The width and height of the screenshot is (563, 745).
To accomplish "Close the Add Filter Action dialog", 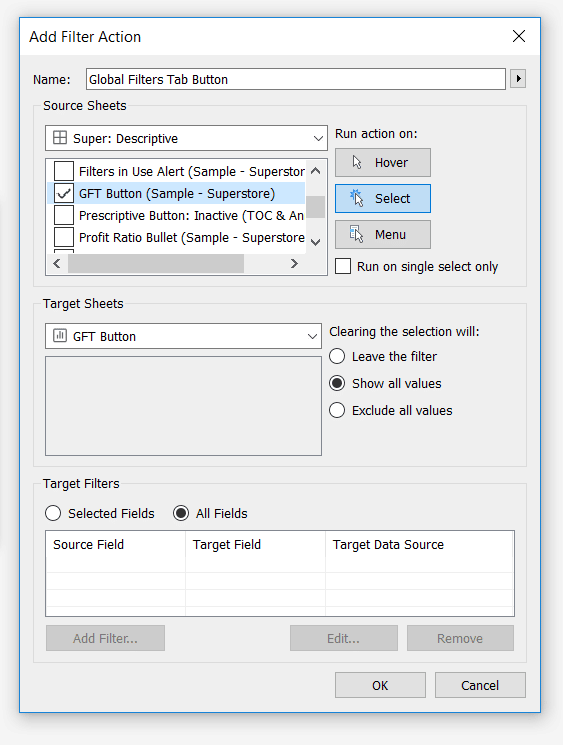I will point(519,36).
